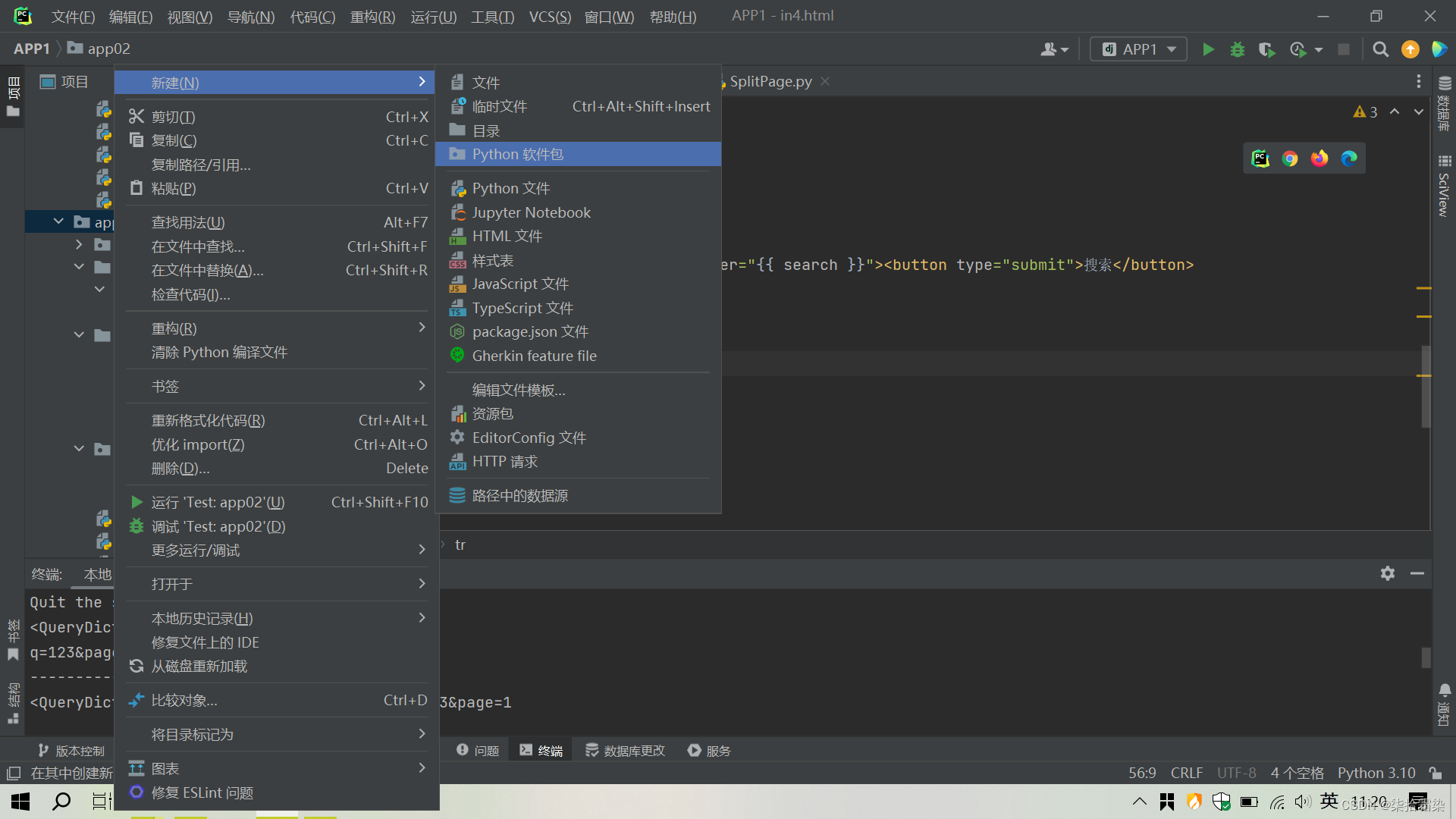Start debugging using the bug icon

1238,49
